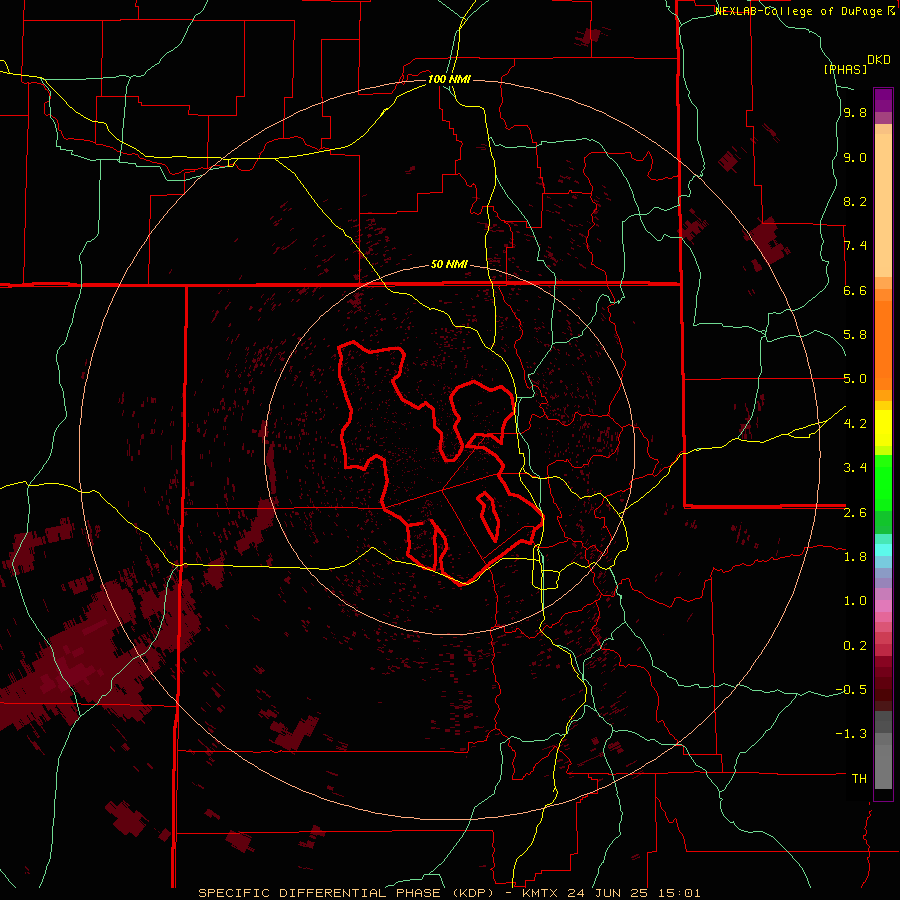Viewport: 900px width, 900px height.
Task: Click the -0.5 value on the color scale
Action: [x=851, y=690]
